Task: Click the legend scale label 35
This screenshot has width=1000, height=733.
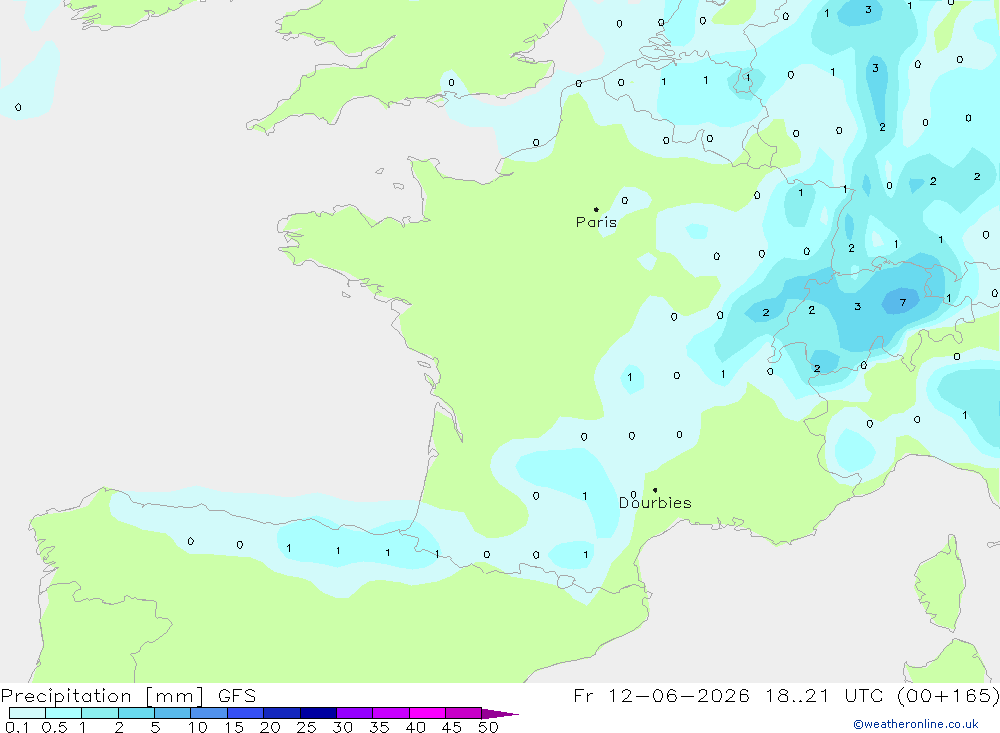Action: point(379,727)
